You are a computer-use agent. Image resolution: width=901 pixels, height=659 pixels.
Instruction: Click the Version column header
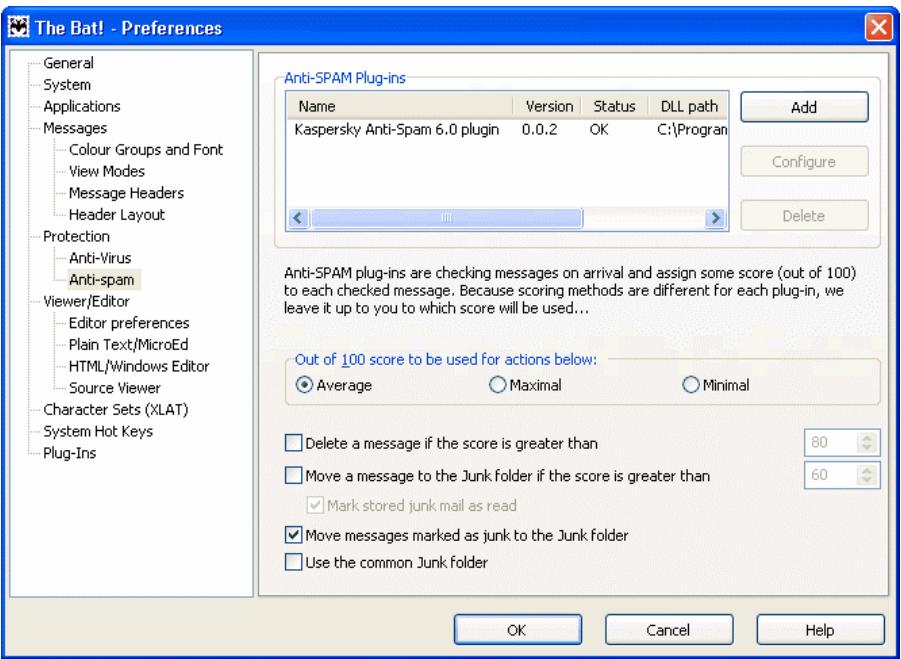click(548, 106)
